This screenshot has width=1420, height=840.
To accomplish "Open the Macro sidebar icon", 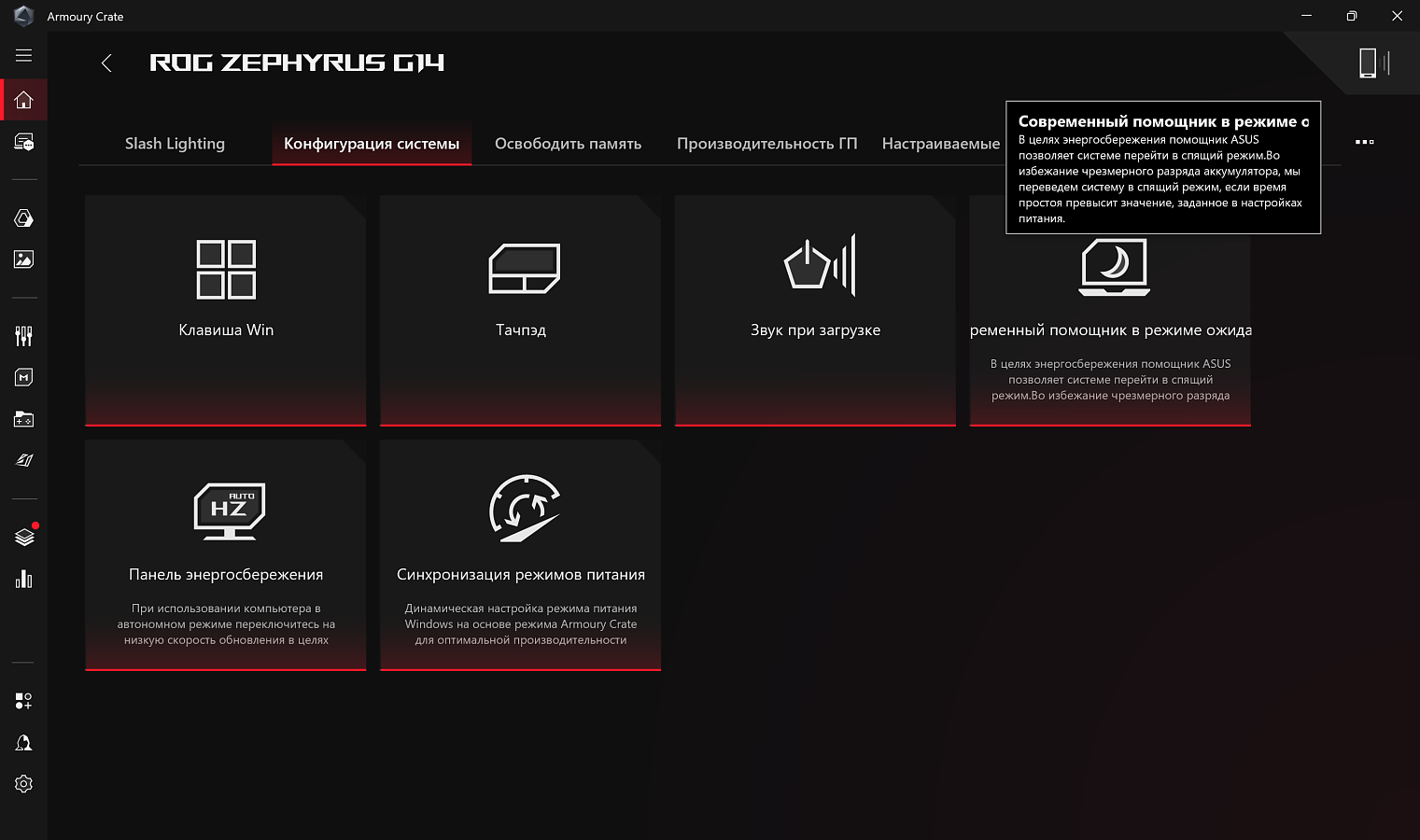I will [23, 377].
